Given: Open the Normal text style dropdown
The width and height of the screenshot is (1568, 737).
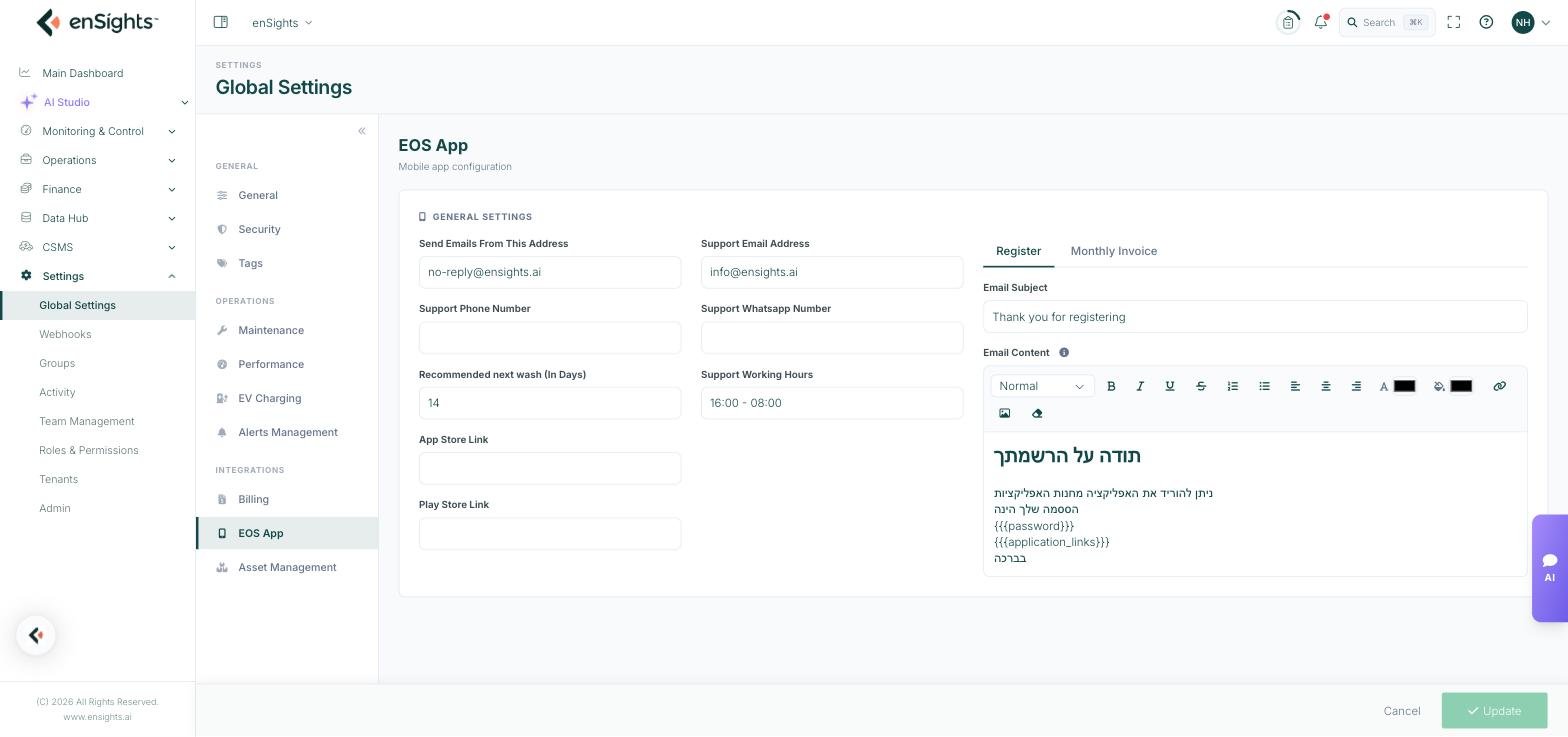Looking at the screenshot, I should (1042, 386).
